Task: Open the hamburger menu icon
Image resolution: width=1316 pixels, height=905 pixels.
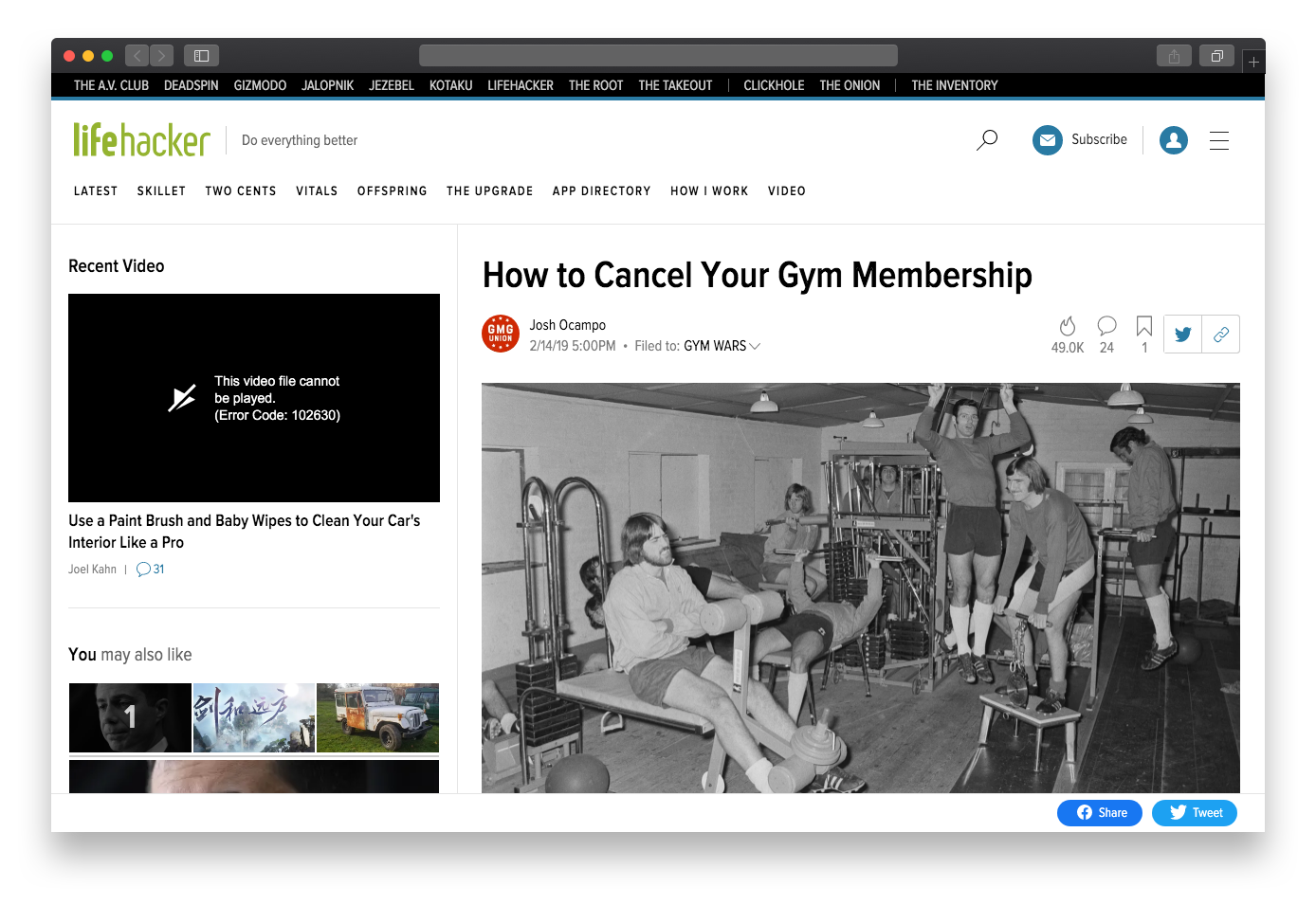Action: 1219,140
